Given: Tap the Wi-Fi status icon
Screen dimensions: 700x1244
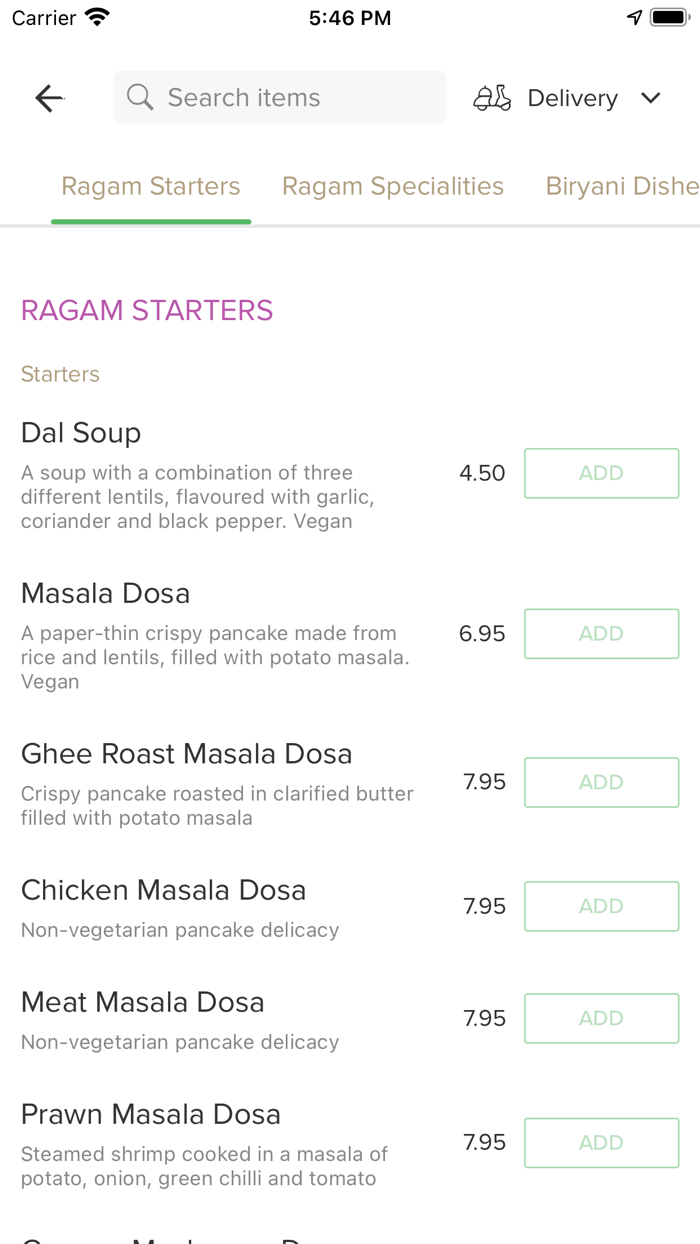Looking at the screenshot, I should coord(97,18).
